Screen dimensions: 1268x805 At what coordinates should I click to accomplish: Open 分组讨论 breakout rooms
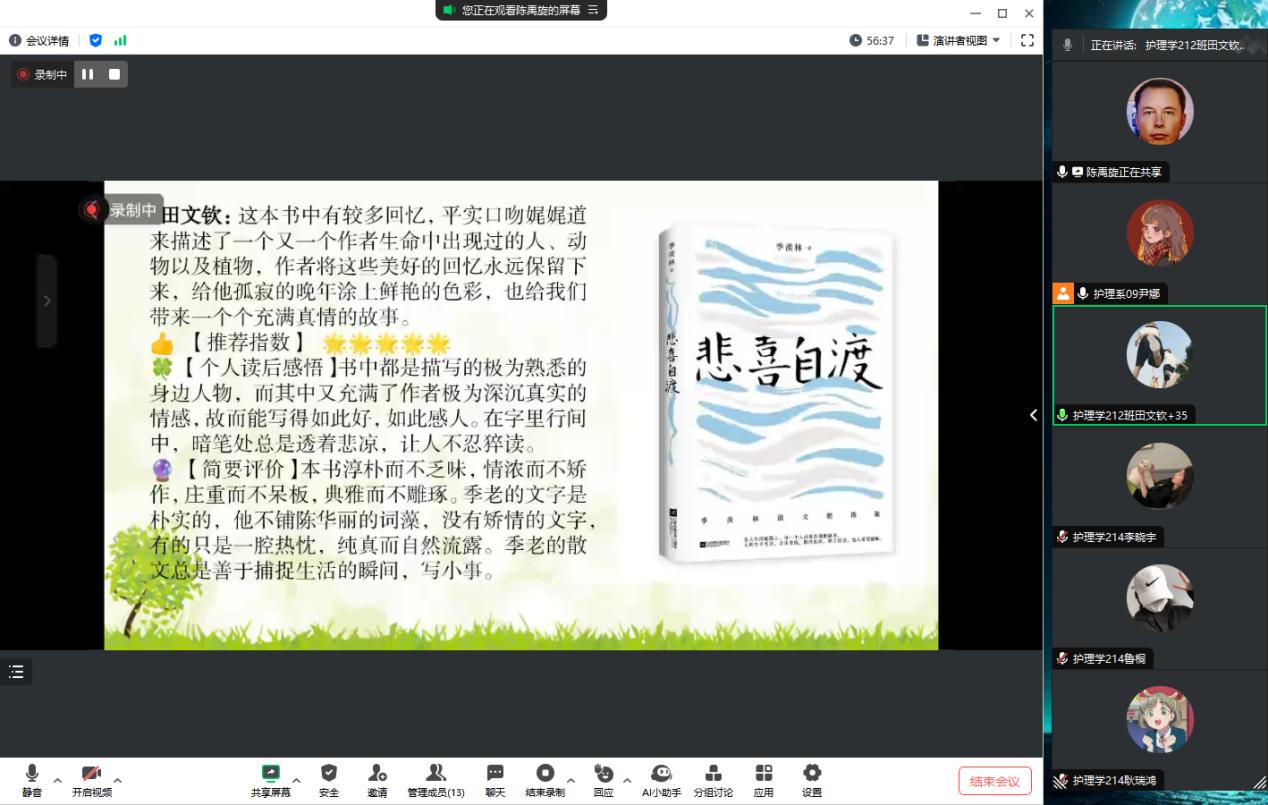[x=713, y=779]
